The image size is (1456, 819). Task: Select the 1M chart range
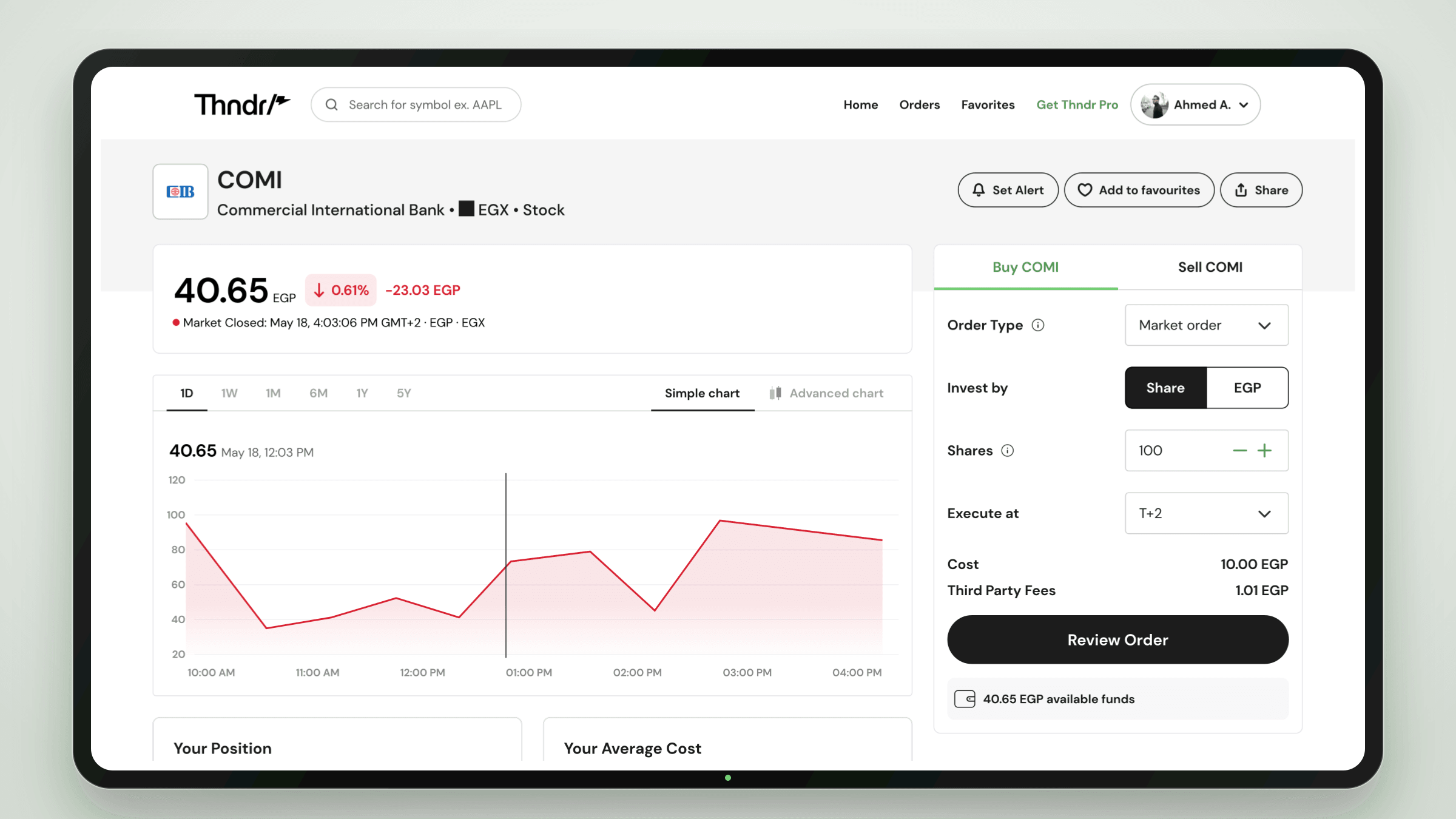[273, 393]
